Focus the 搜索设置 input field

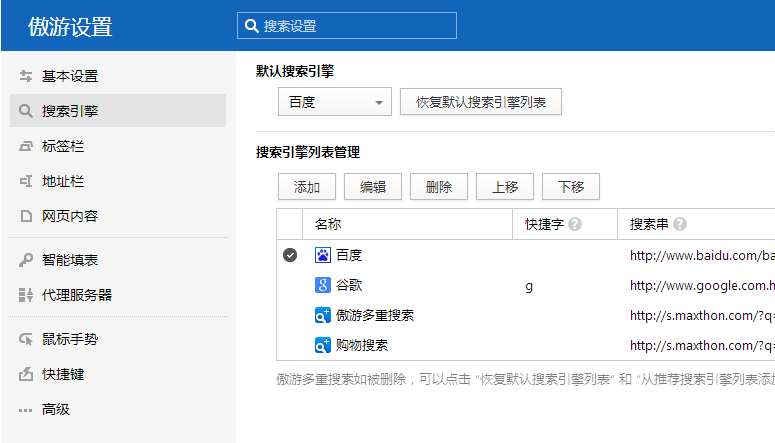coord(347,26)
